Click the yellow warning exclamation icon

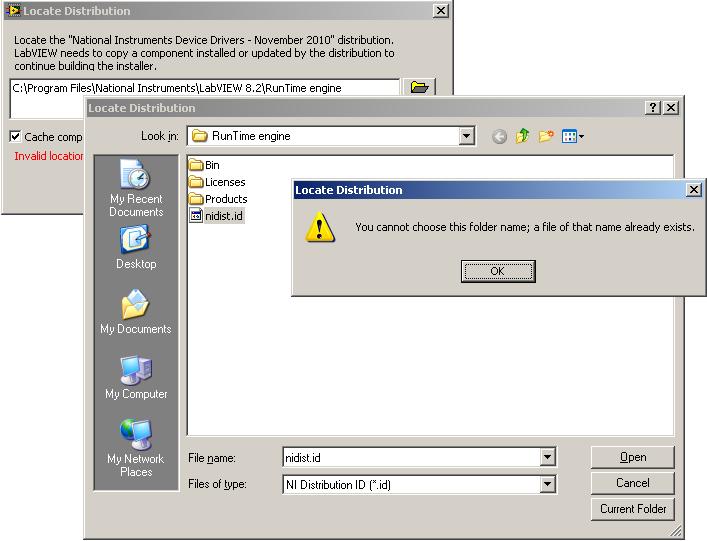pos(320,227)
